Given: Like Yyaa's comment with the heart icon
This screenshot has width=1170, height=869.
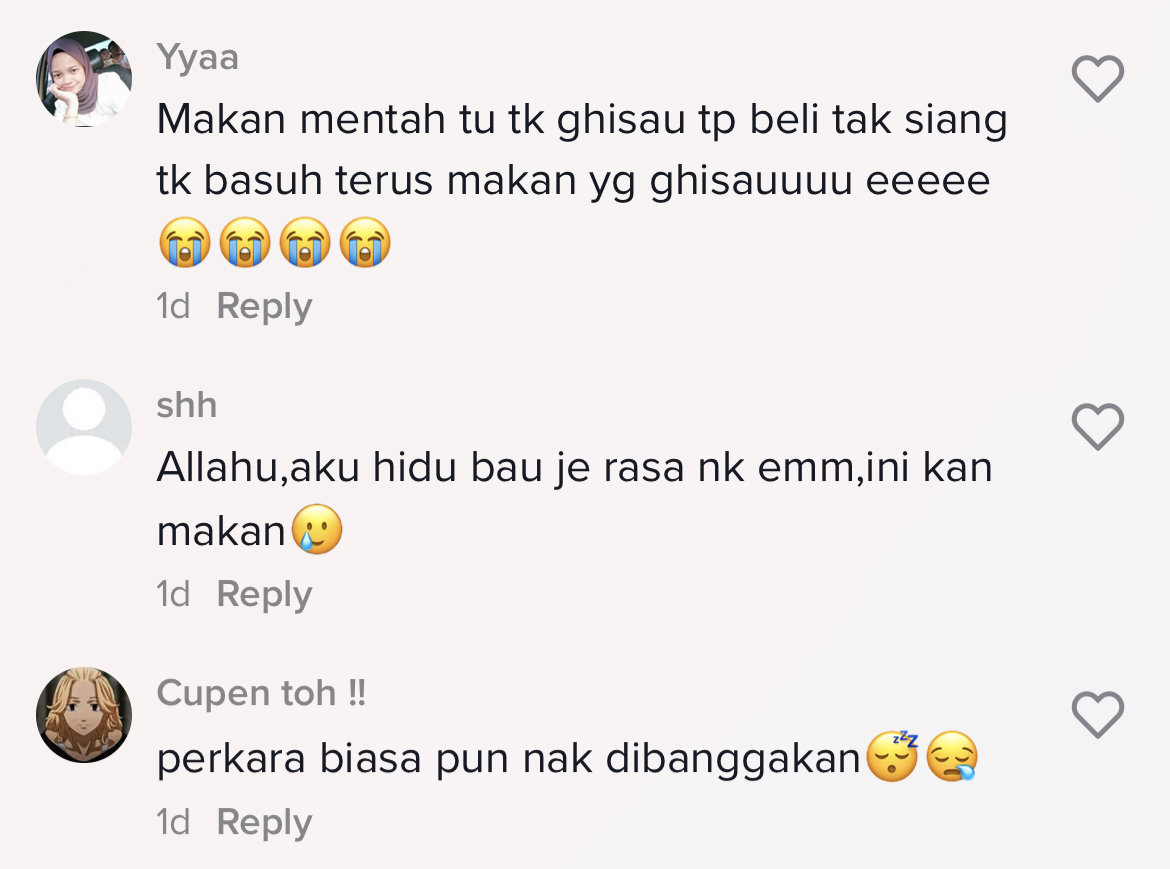Looking at the screenshot, I should click(x=1098, y=78).
